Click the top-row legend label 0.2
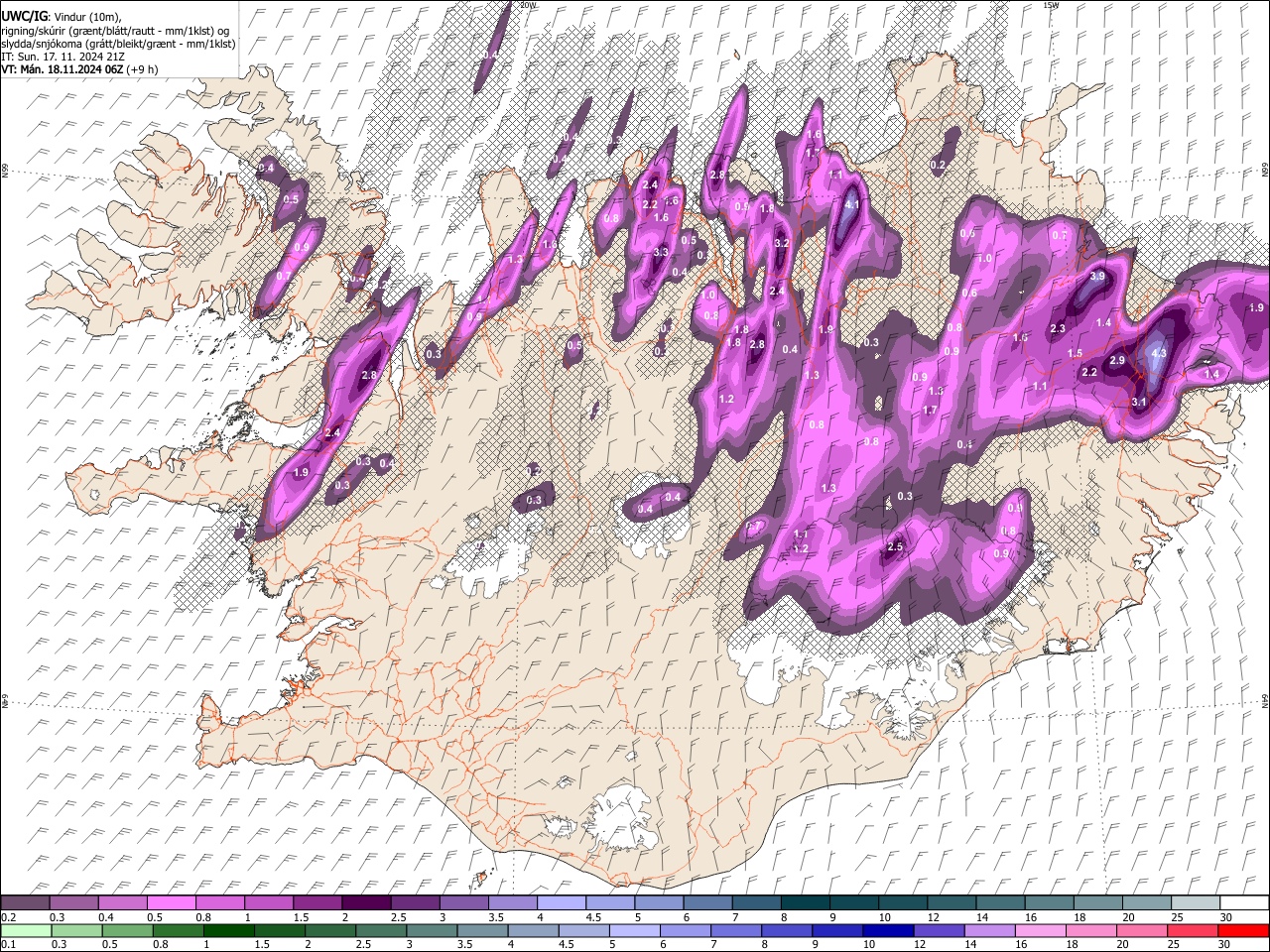 [8, 917]
